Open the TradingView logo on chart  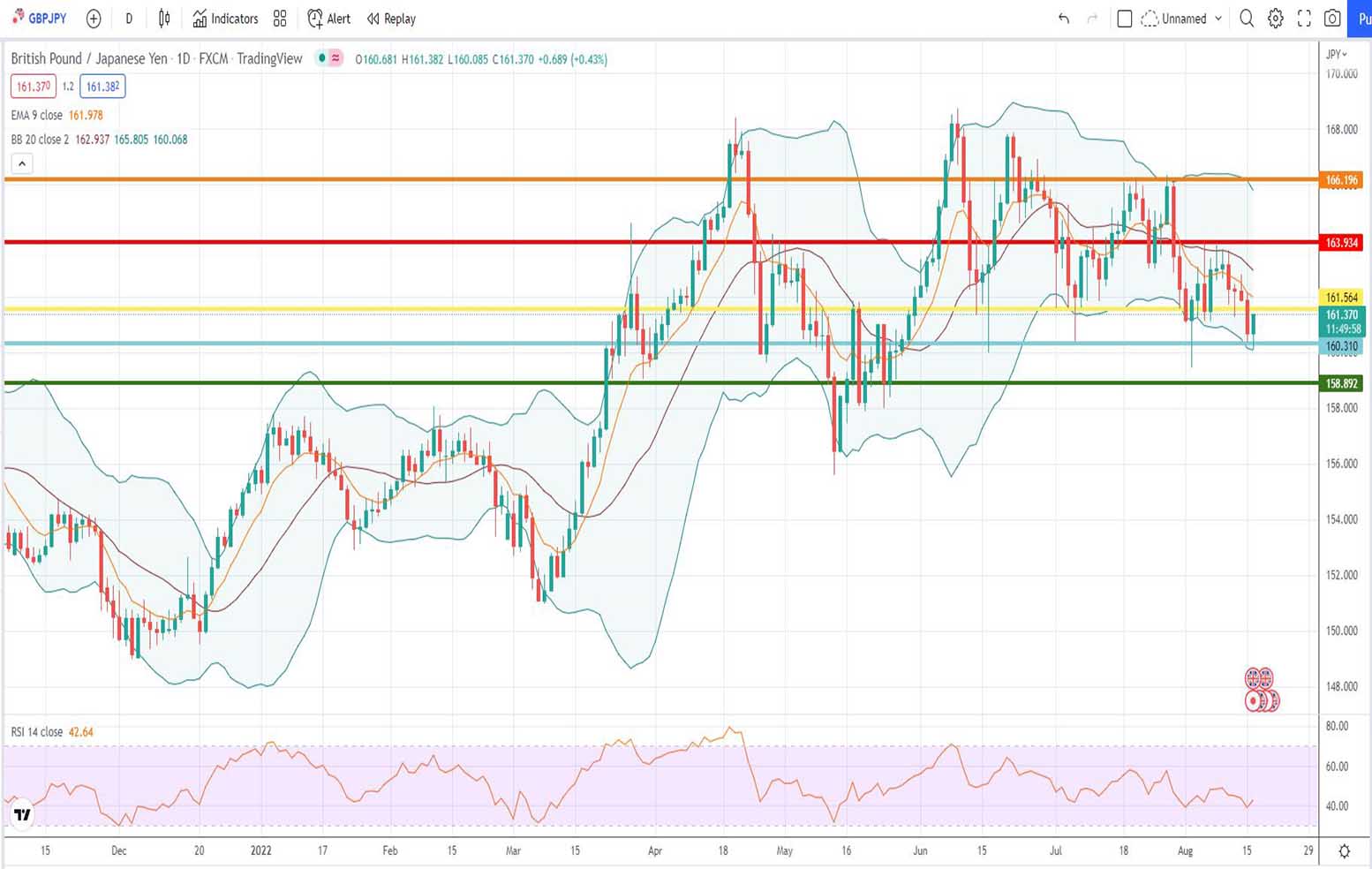[22, 814]
